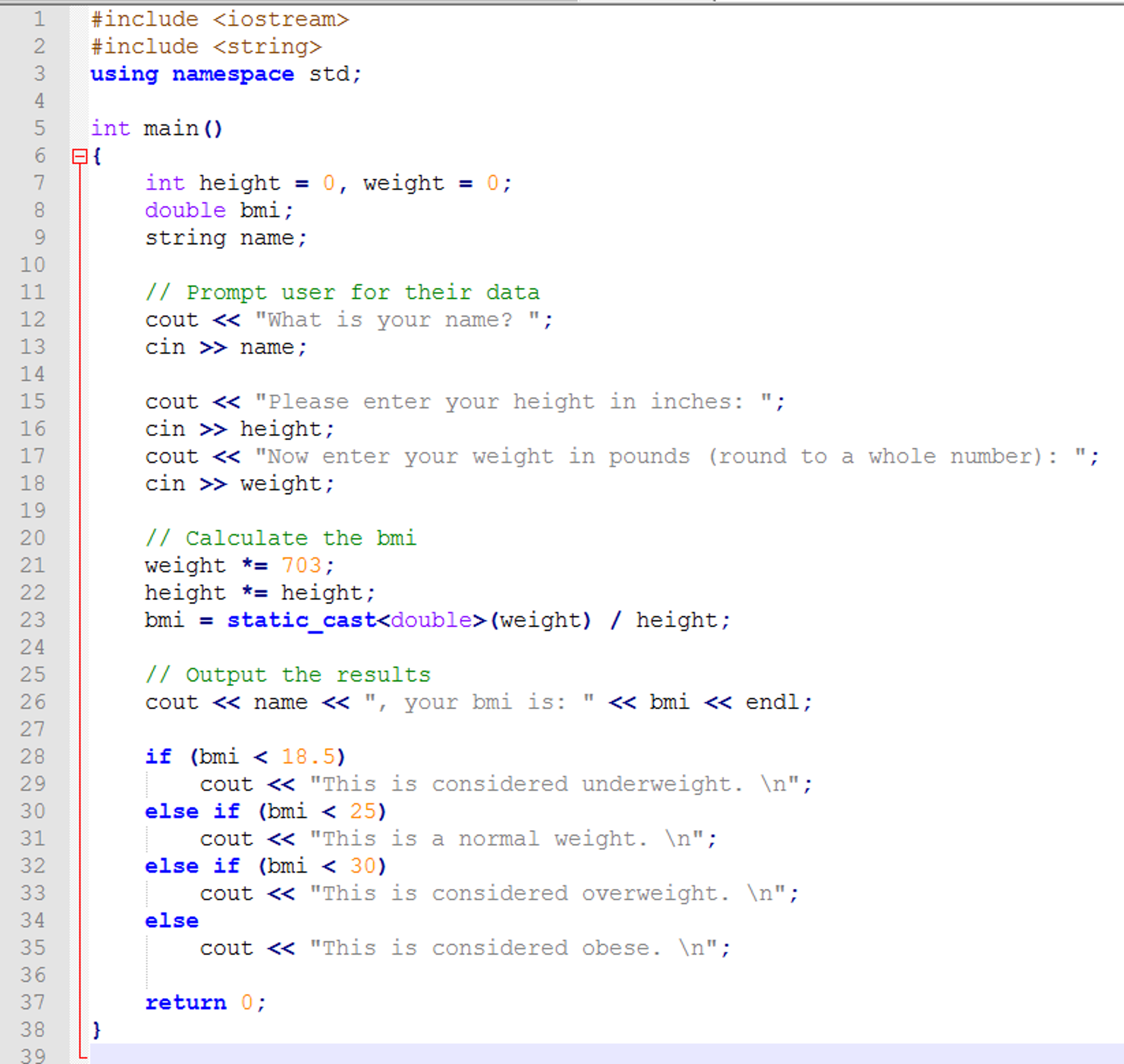
Task: Collapse the braces region starting at line 6
Action: pyautogui.click(x=80, y=157)
